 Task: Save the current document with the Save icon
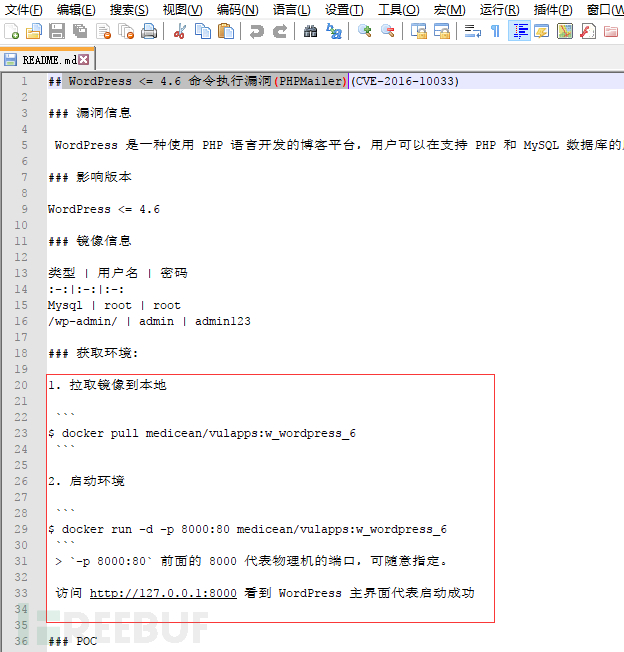(x=57, y=31)
